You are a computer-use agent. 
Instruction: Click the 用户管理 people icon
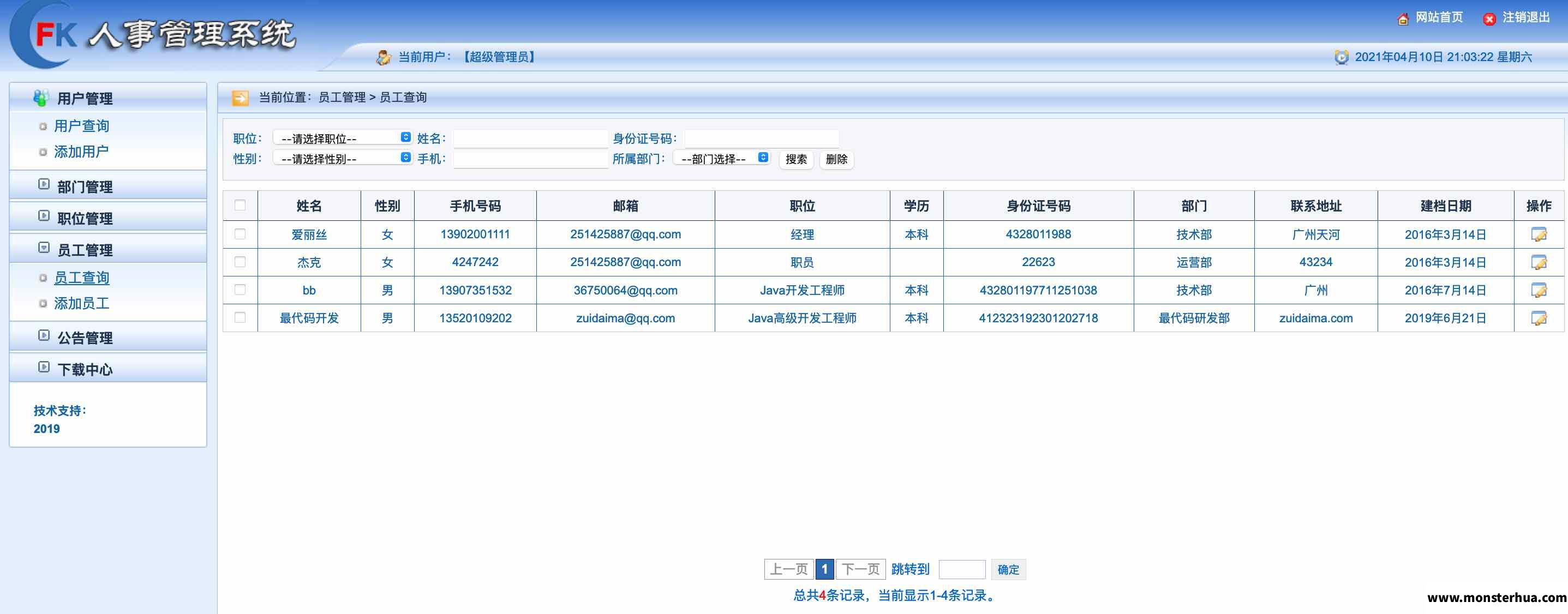click(41, 98)
